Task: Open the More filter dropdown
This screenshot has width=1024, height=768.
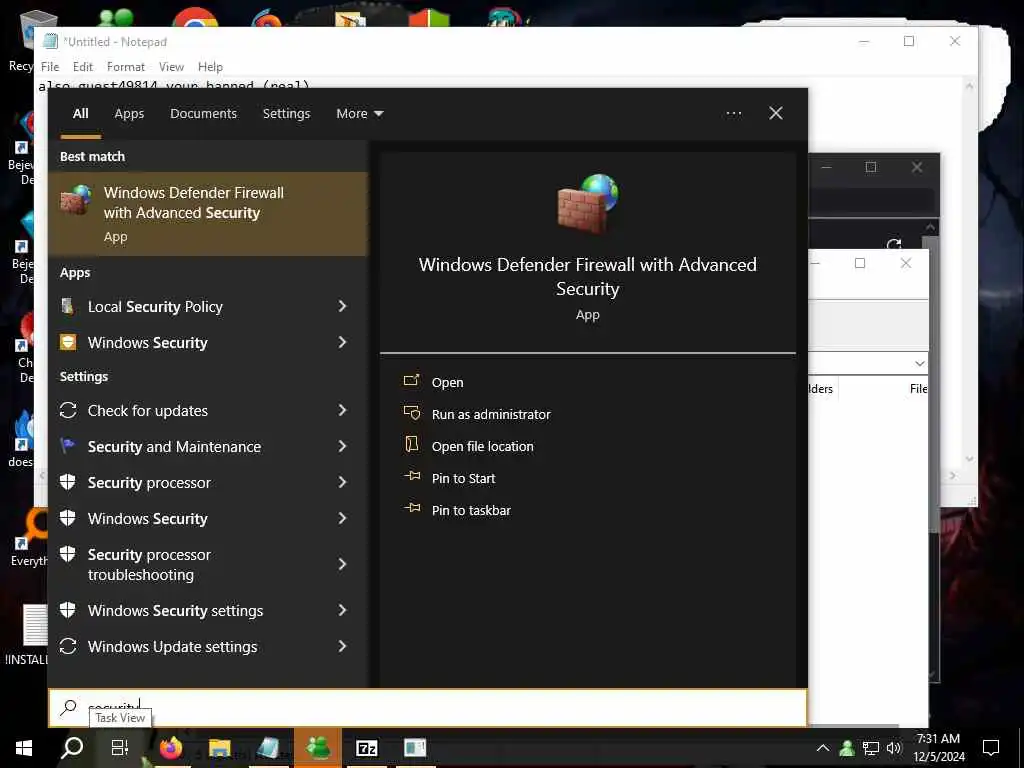Action: [x=359, y=114]
